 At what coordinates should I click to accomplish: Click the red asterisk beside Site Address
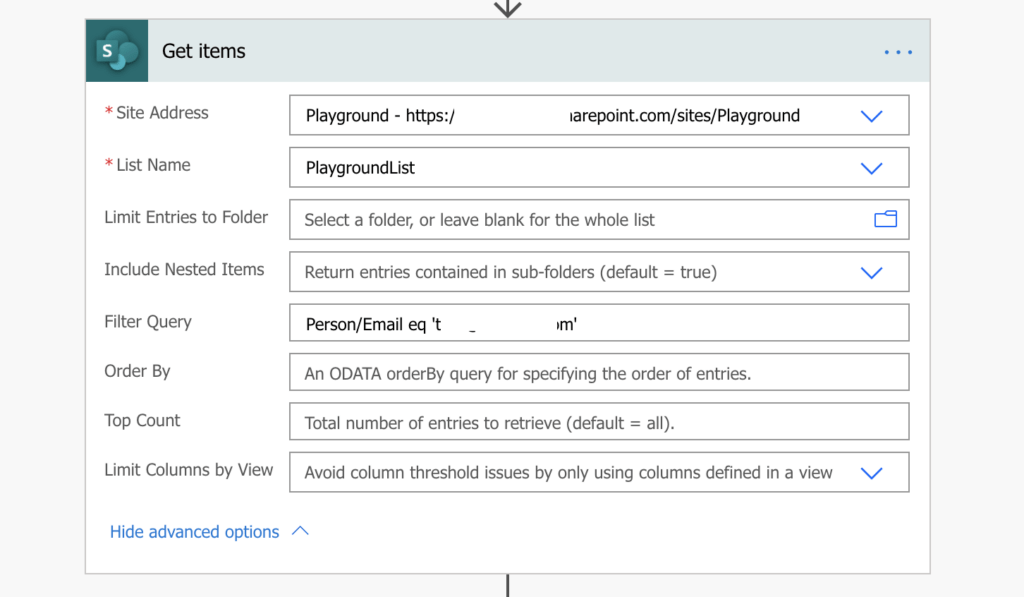point(108,112)
